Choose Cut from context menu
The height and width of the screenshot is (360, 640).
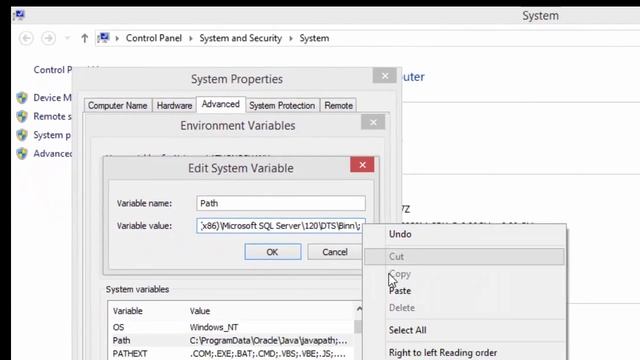464,256
